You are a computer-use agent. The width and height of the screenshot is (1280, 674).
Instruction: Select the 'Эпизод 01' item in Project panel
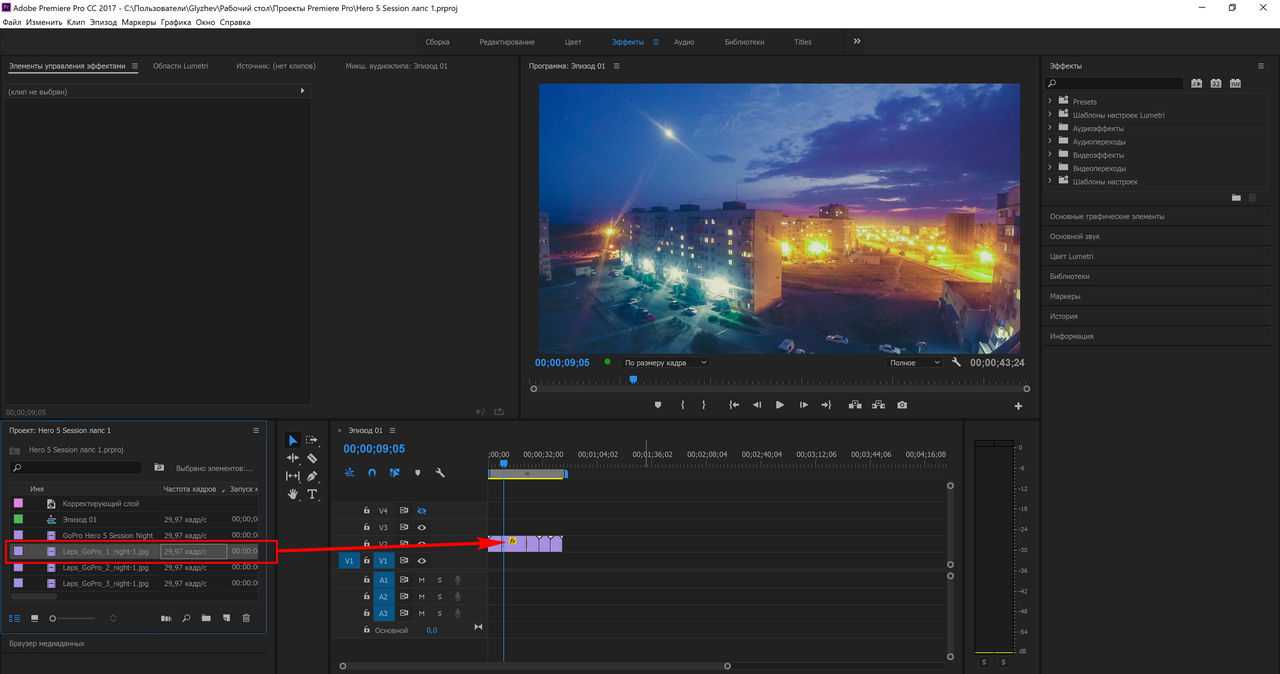[x=80, y=520]
